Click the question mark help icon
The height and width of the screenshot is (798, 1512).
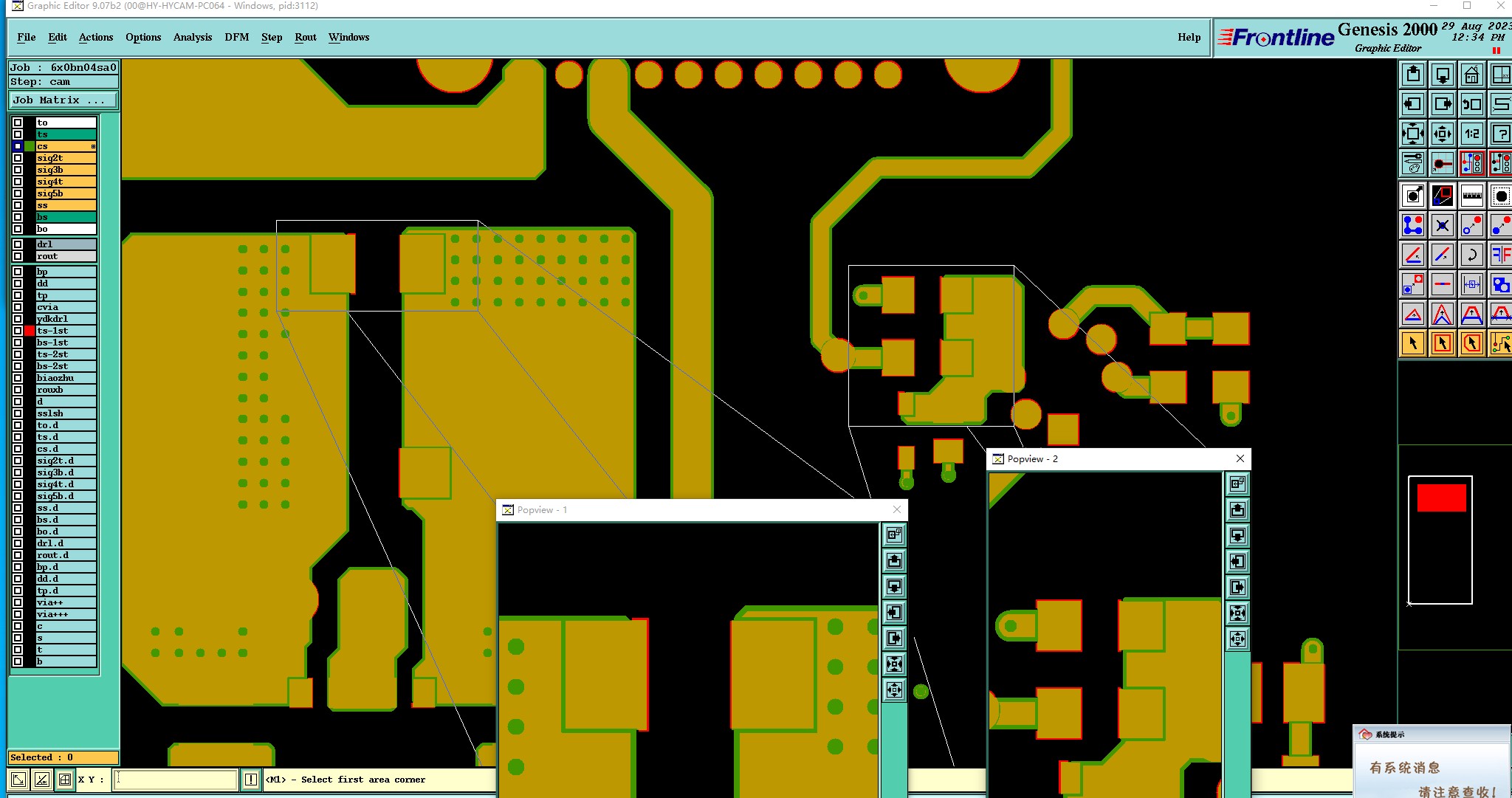coord(1501,134)
